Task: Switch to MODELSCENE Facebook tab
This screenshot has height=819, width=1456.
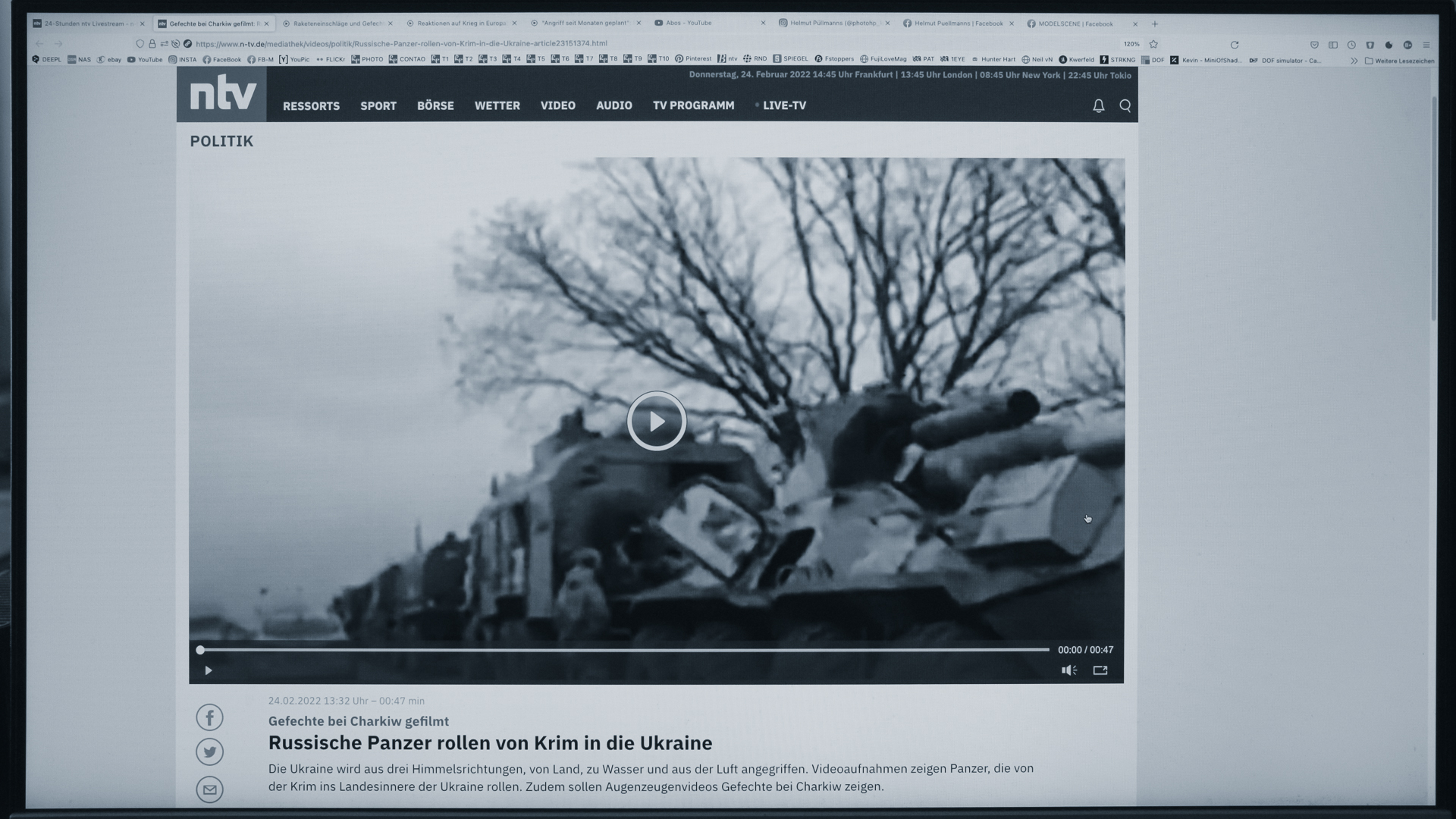Action: click(1075, 24)
